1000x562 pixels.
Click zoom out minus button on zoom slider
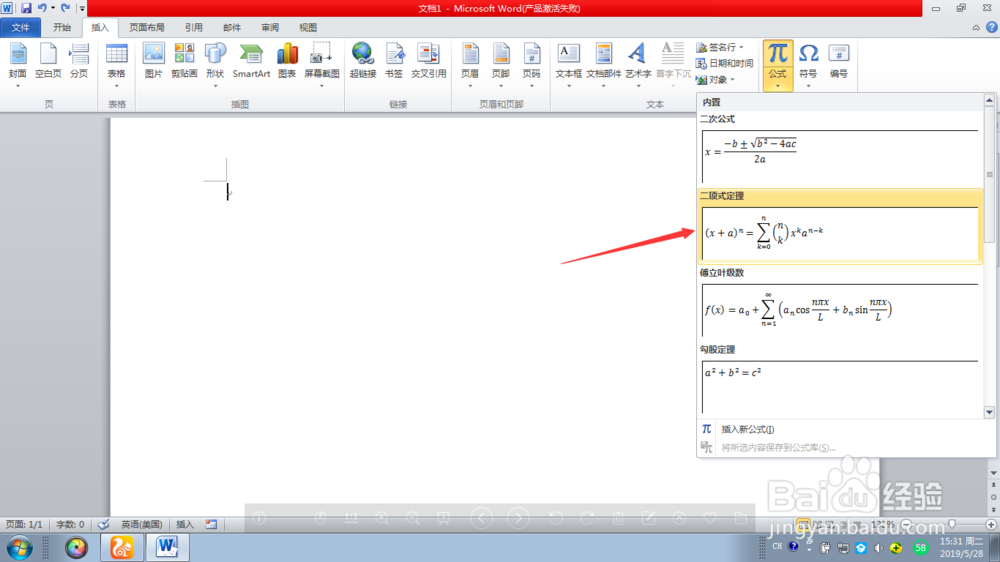point(906,524)
